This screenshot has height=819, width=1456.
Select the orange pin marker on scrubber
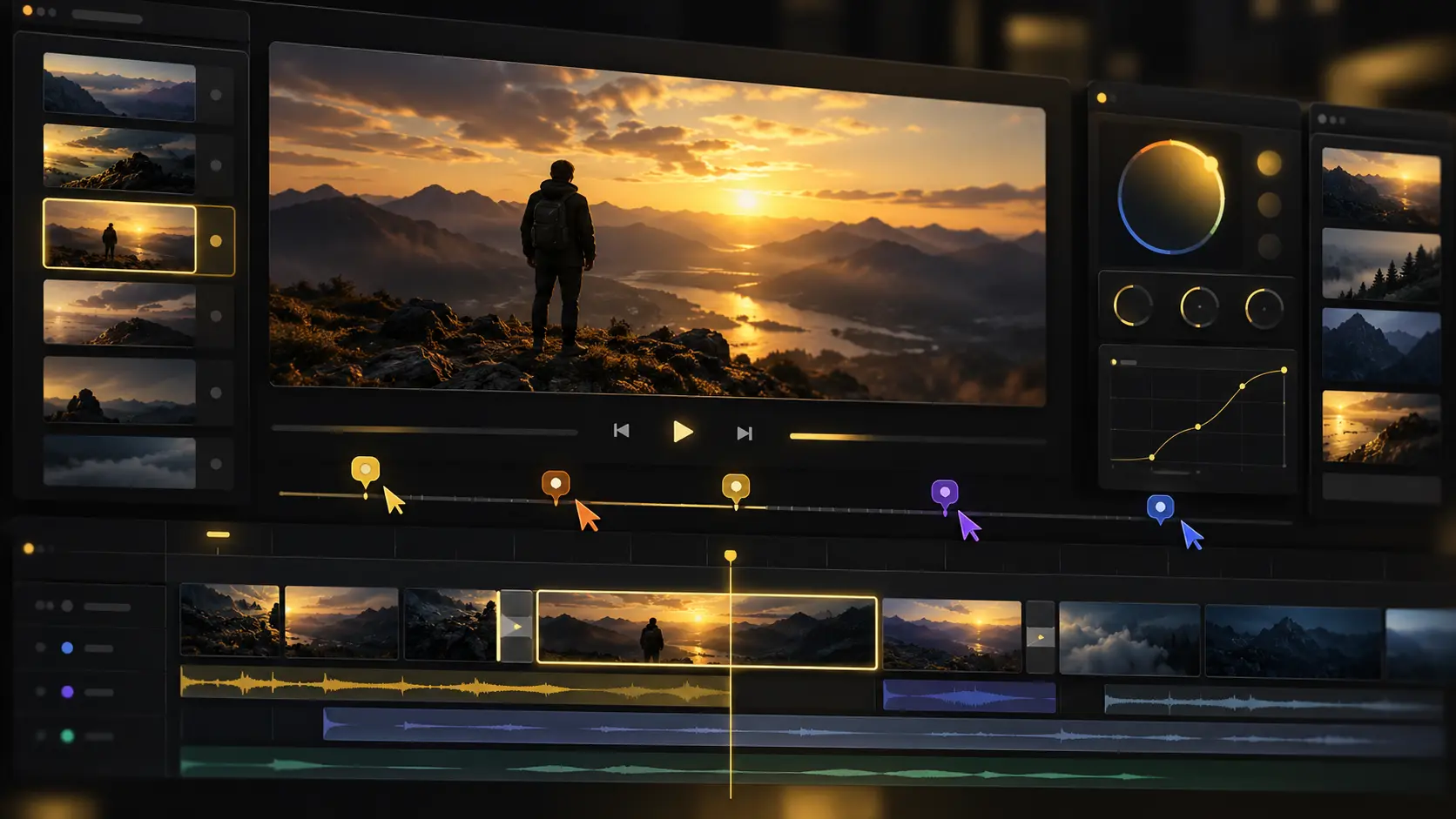coord(556,486)
